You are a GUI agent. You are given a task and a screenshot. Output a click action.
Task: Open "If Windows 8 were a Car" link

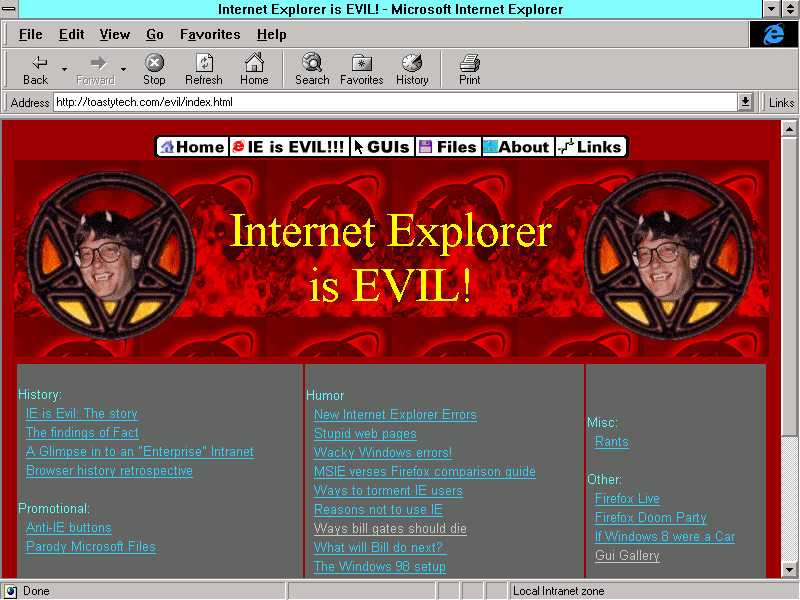(x=665, y=536)
